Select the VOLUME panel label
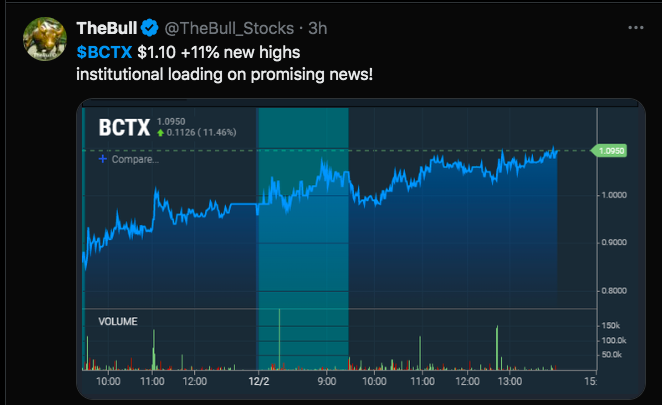This screenshot has height=405, width=662. click(x=118, y=321)
